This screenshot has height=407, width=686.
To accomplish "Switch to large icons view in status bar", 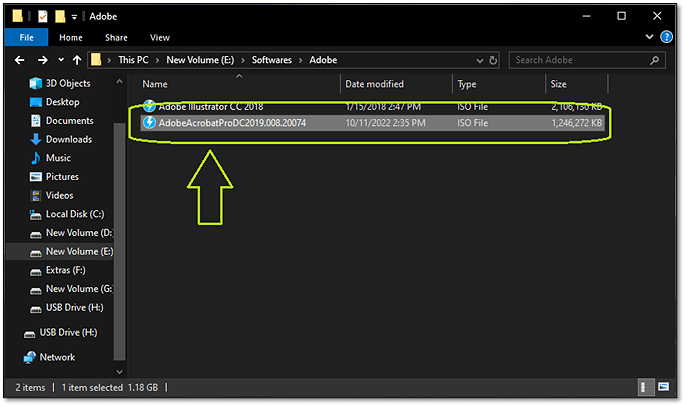I will 665,386.
